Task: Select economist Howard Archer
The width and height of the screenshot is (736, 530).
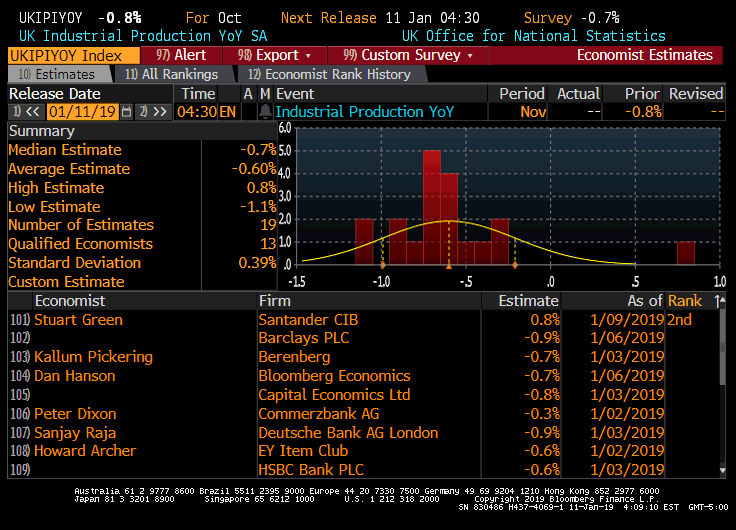Action: pos(85,451)
